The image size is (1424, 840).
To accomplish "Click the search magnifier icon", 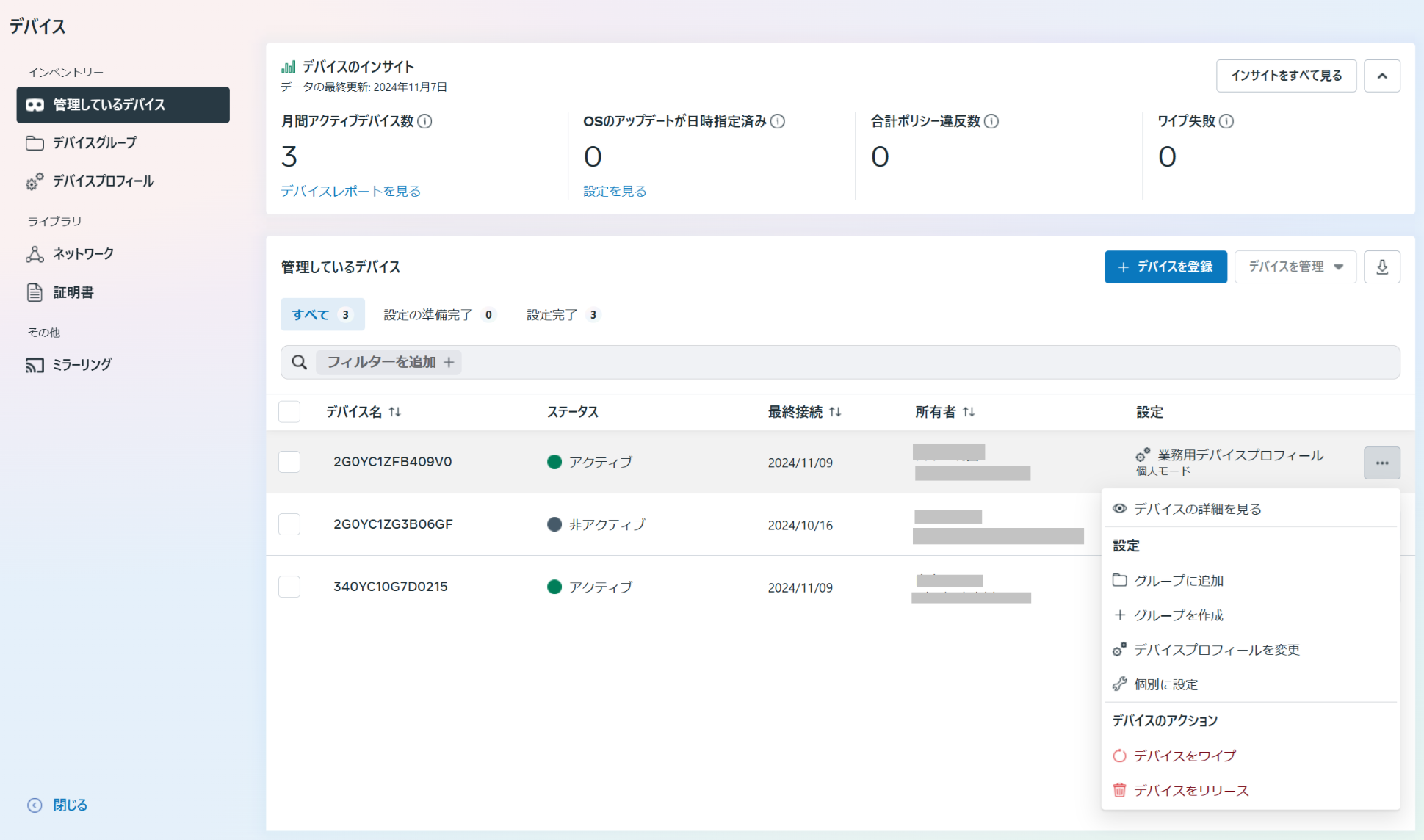I will pyautogui.click(x=299, y=362).
